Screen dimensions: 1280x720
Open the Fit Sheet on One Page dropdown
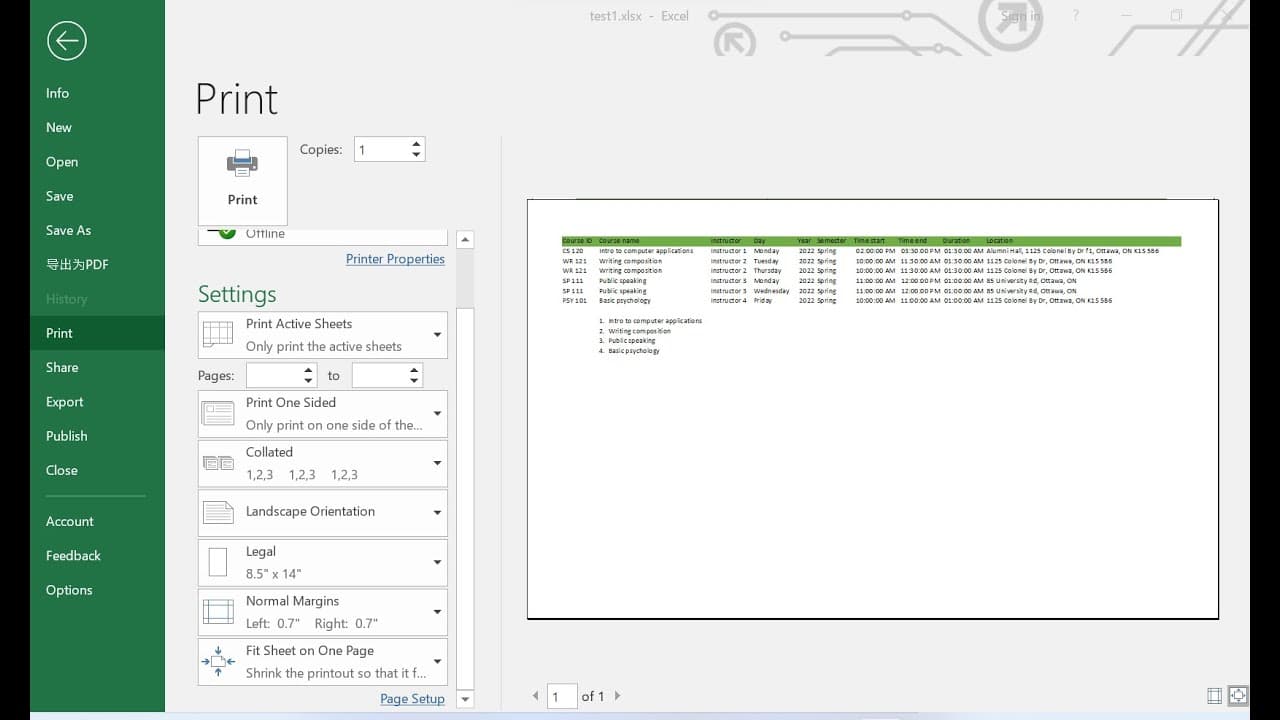point(323,662)
